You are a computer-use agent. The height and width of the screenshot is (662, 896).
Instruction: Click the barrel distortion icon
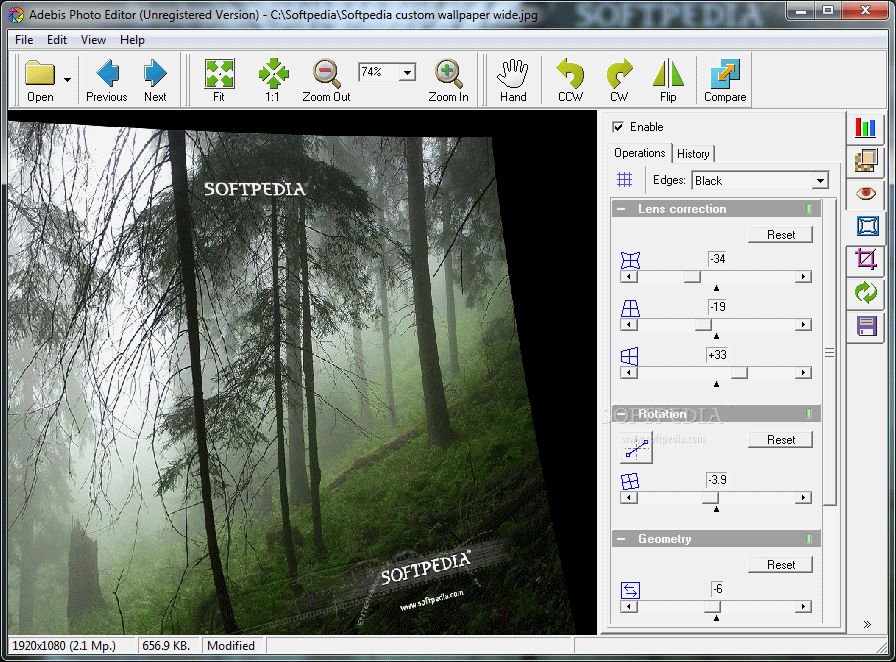coord(630,260)
